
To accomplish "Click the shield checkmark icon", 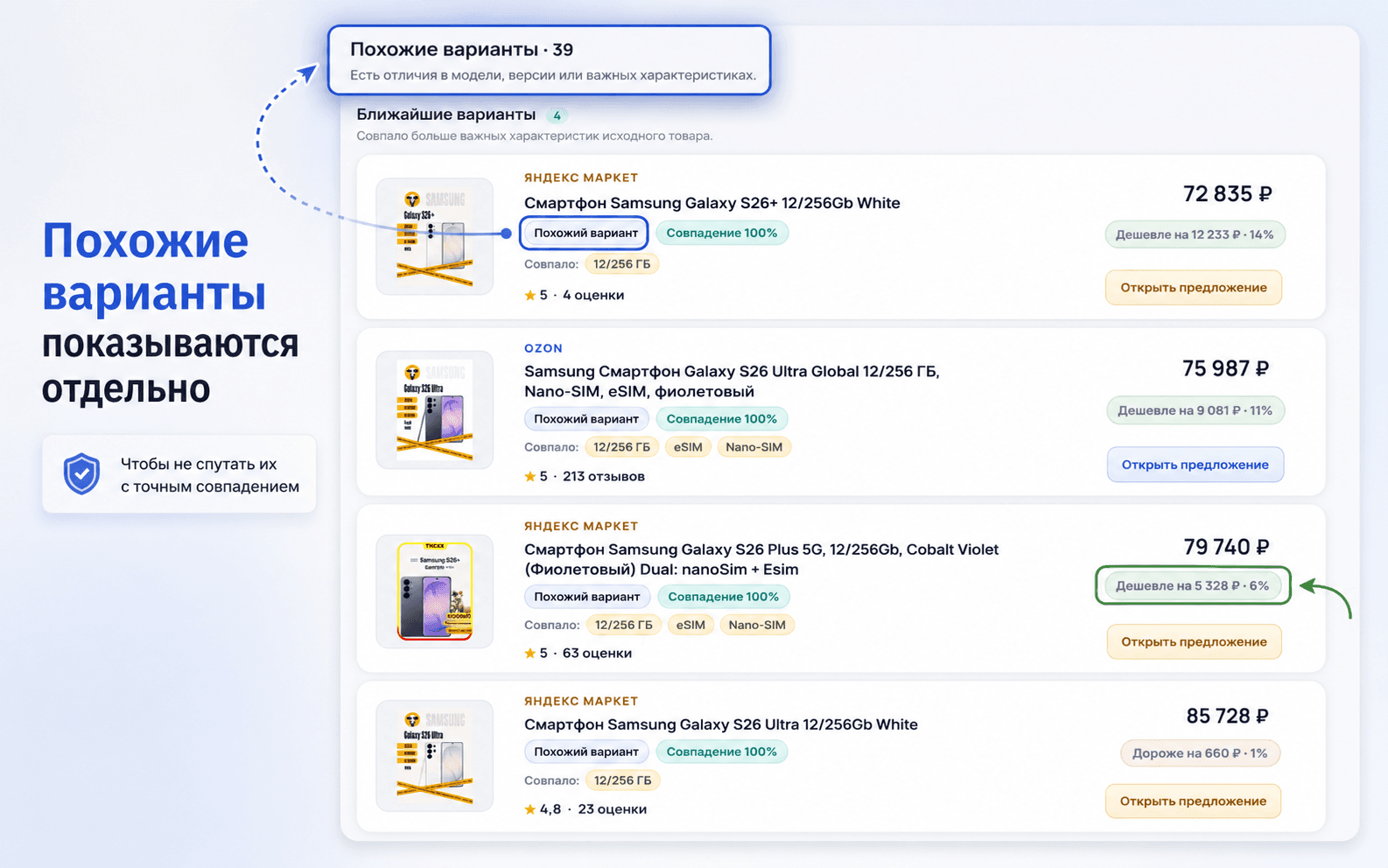I will [81, 474].
